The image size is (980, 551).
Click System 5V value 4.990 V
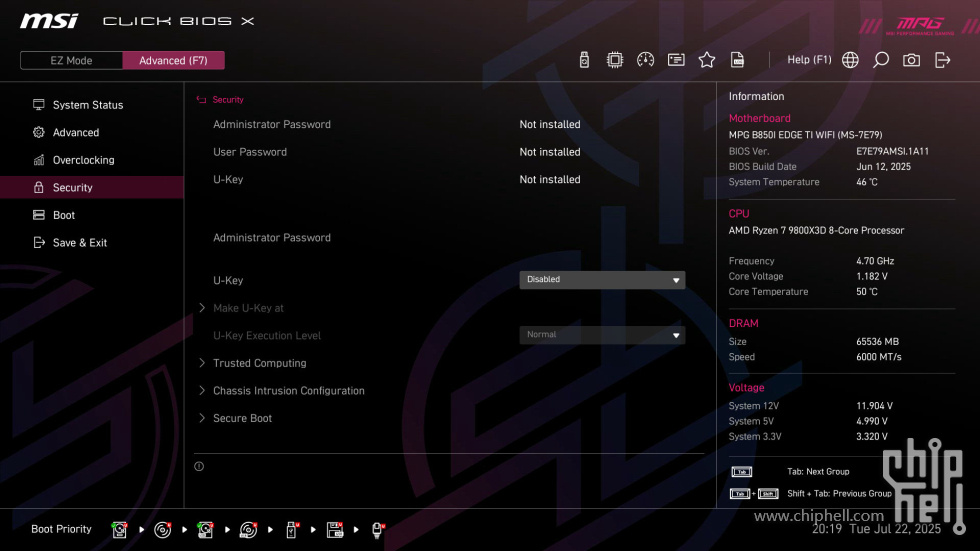(872, 422)
